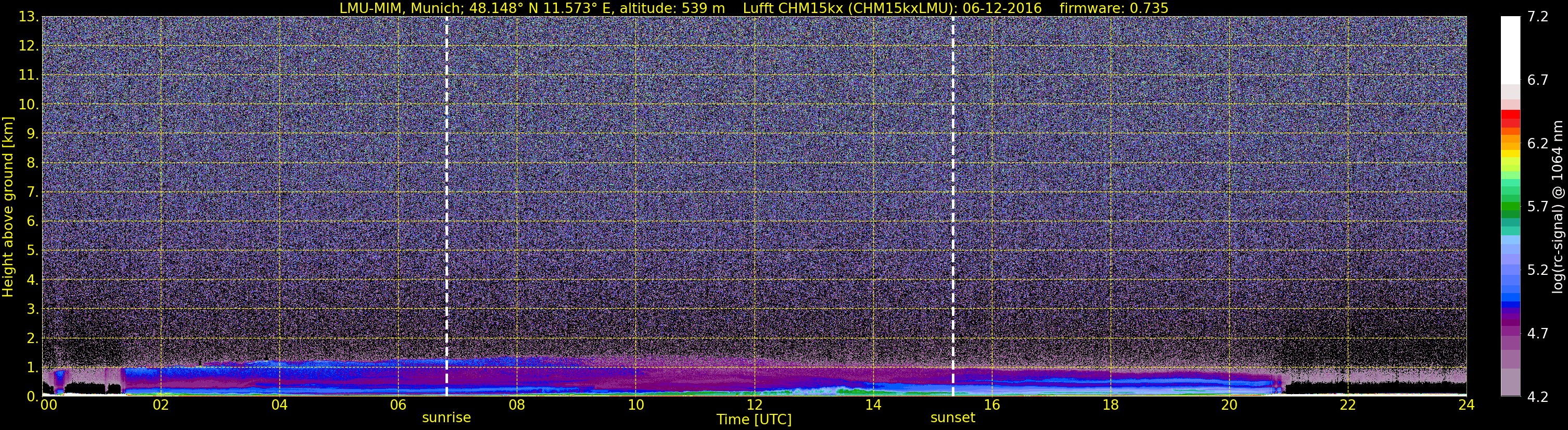Click the 'Height above ground [km]' axis label

click(x=8, y=207)
